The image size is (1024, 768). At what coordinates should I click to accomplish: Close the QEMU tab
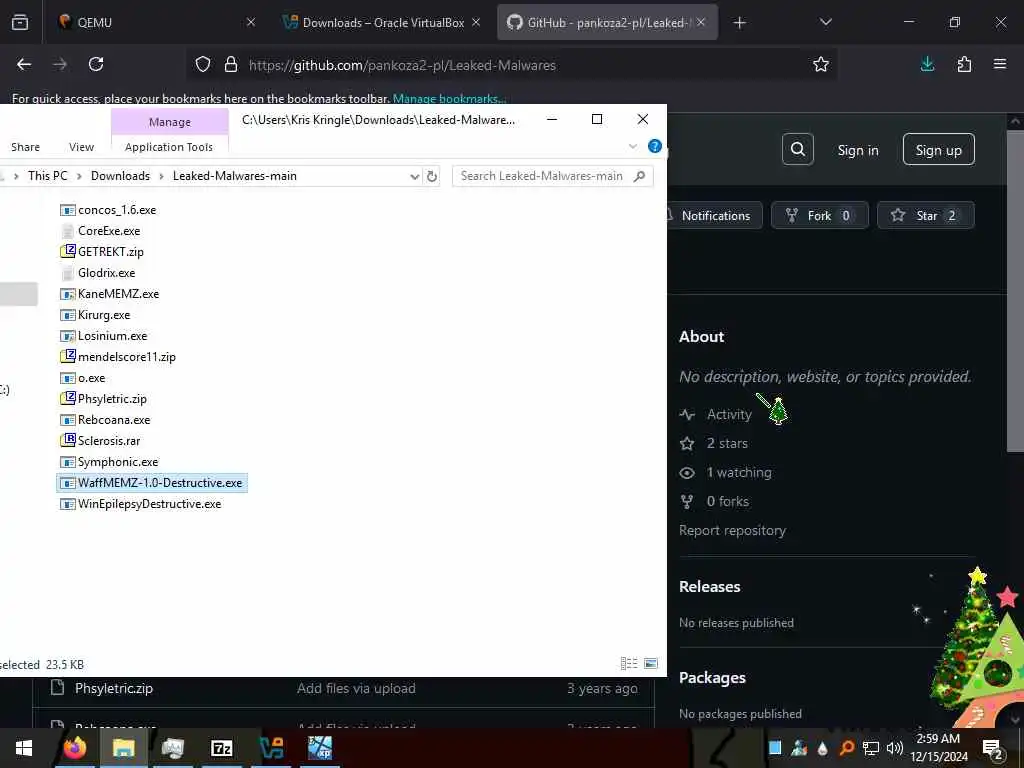coord(251,22)
